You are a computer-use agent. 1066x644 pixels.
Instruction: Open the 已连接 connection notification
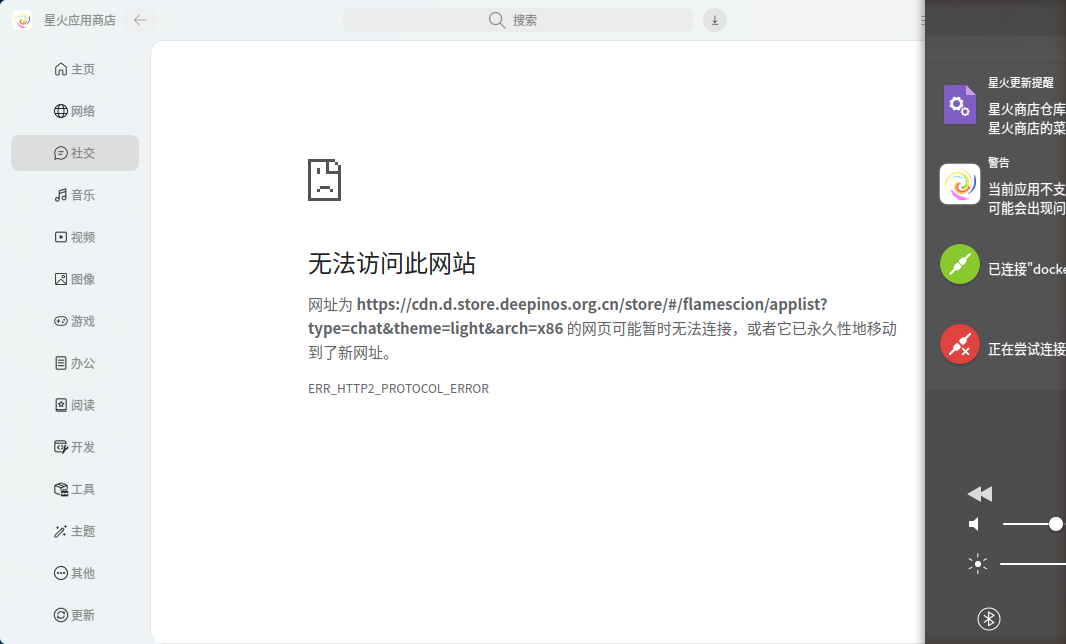996,265
